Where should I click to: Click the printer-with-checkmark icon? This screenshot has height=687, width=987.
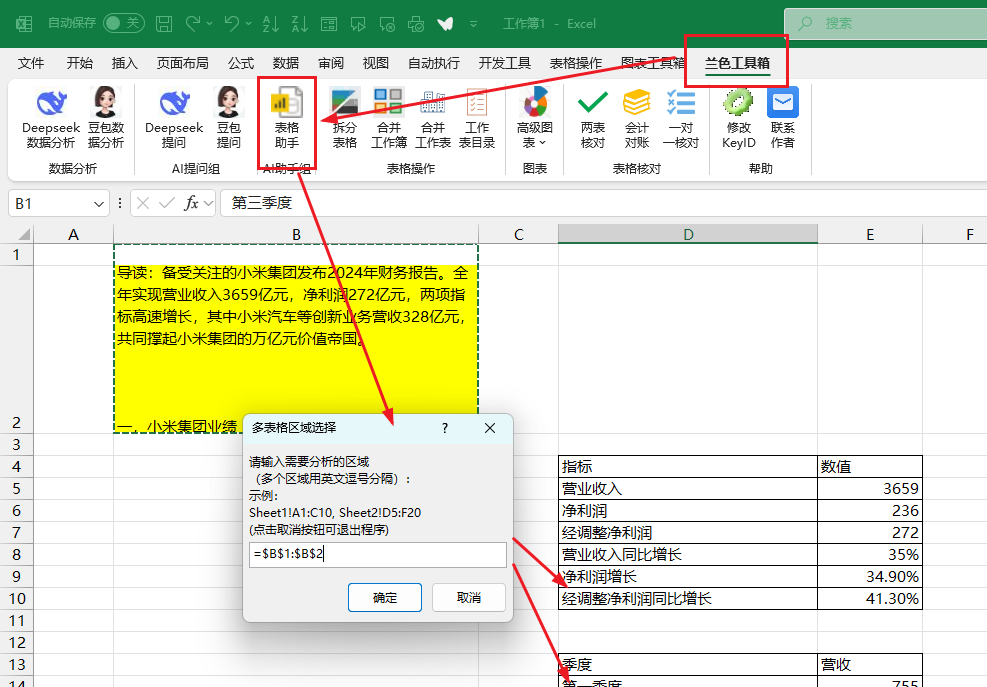click(416, 24)
